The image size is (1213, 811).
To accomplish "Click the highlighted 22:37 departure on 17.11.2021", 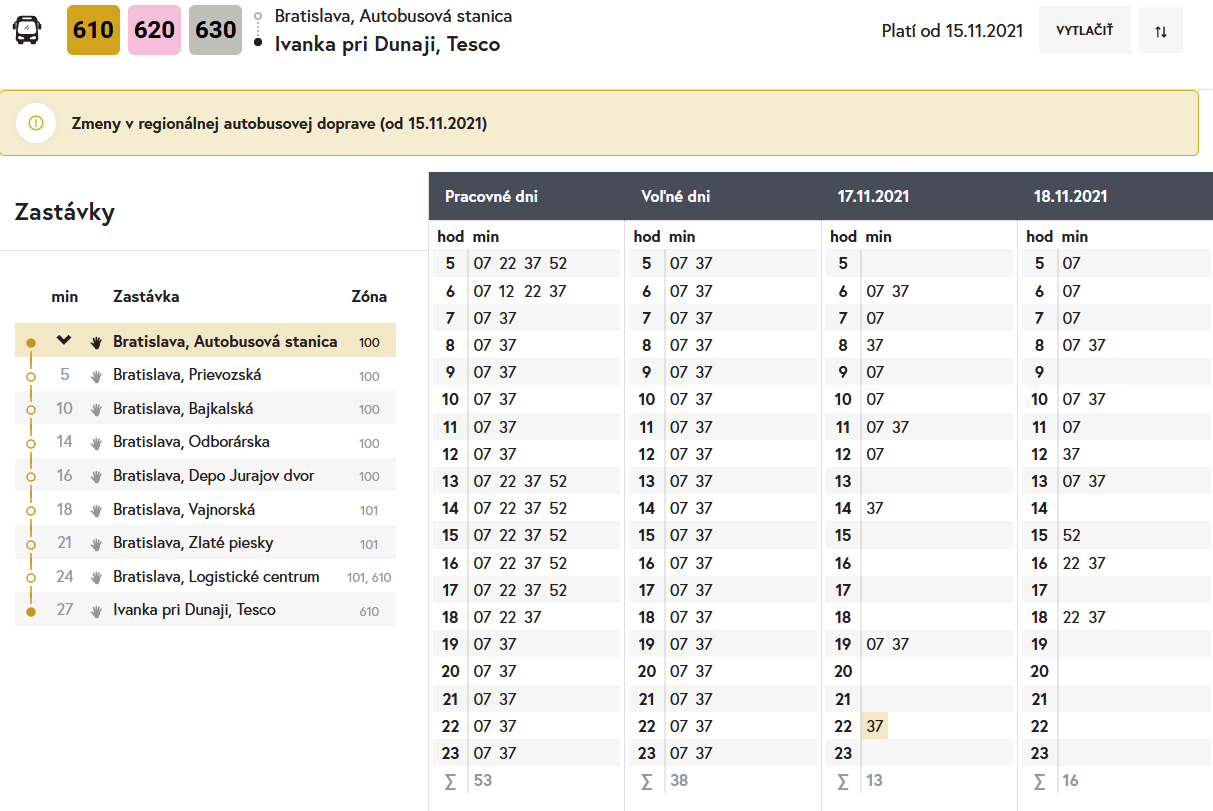I will [x=875, y=726].
